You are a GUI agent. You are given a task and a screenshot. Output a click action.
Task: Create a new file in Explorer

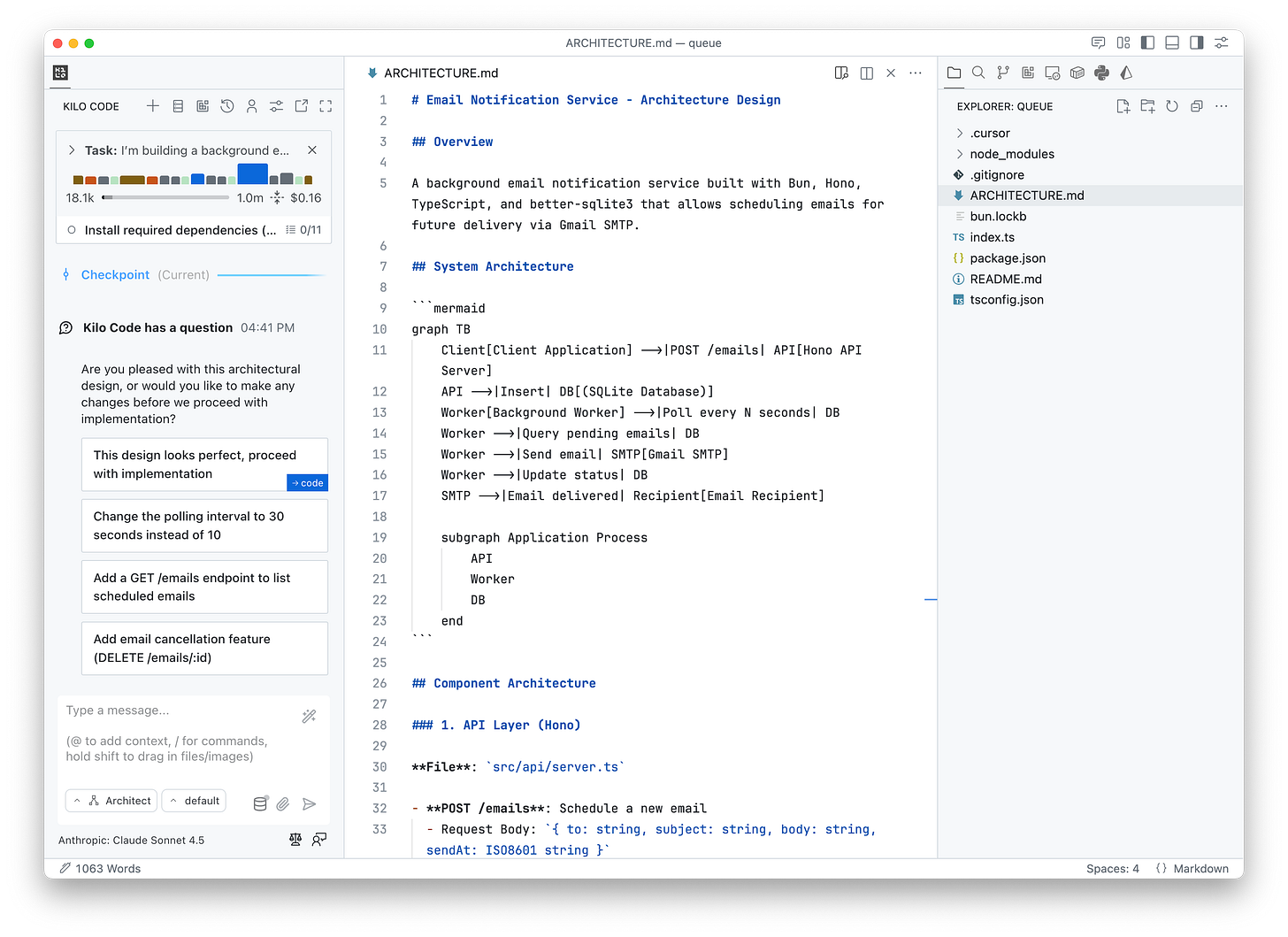(x=1123, y=106)
